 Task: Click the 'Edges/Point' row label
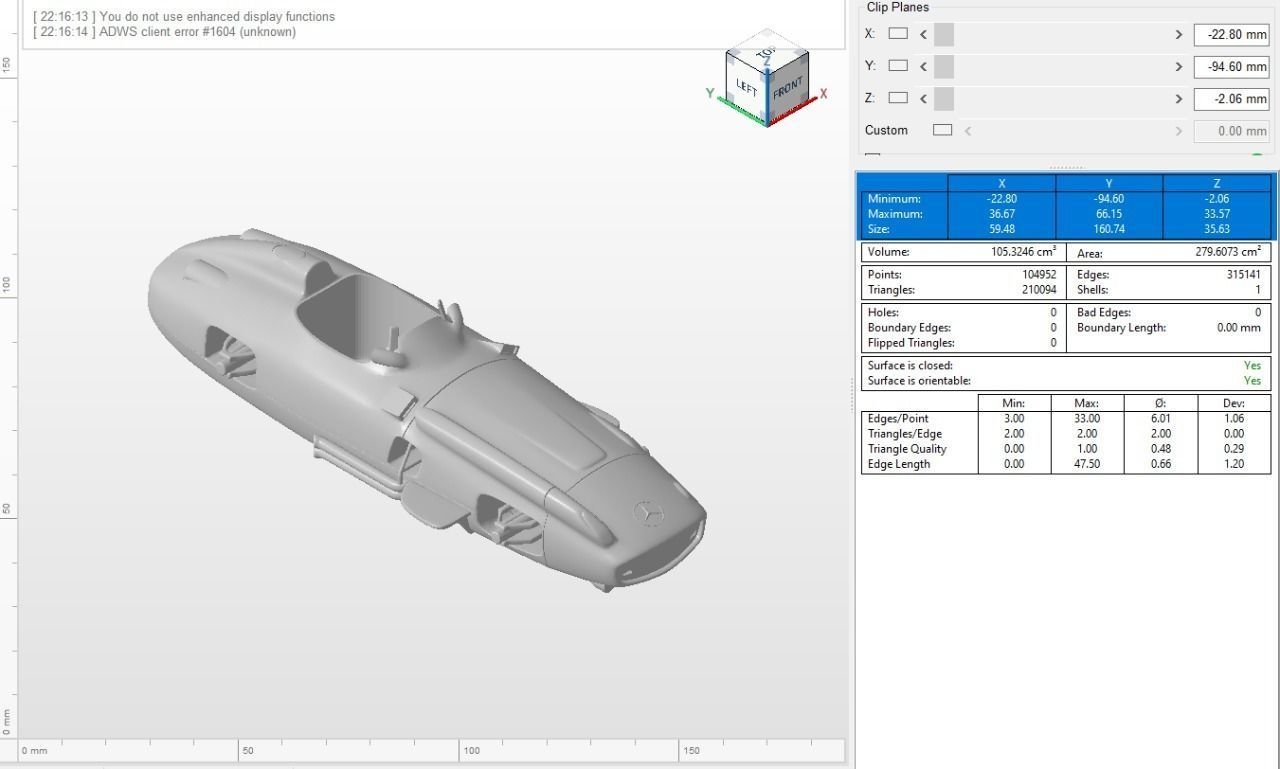tap(898, 419)
